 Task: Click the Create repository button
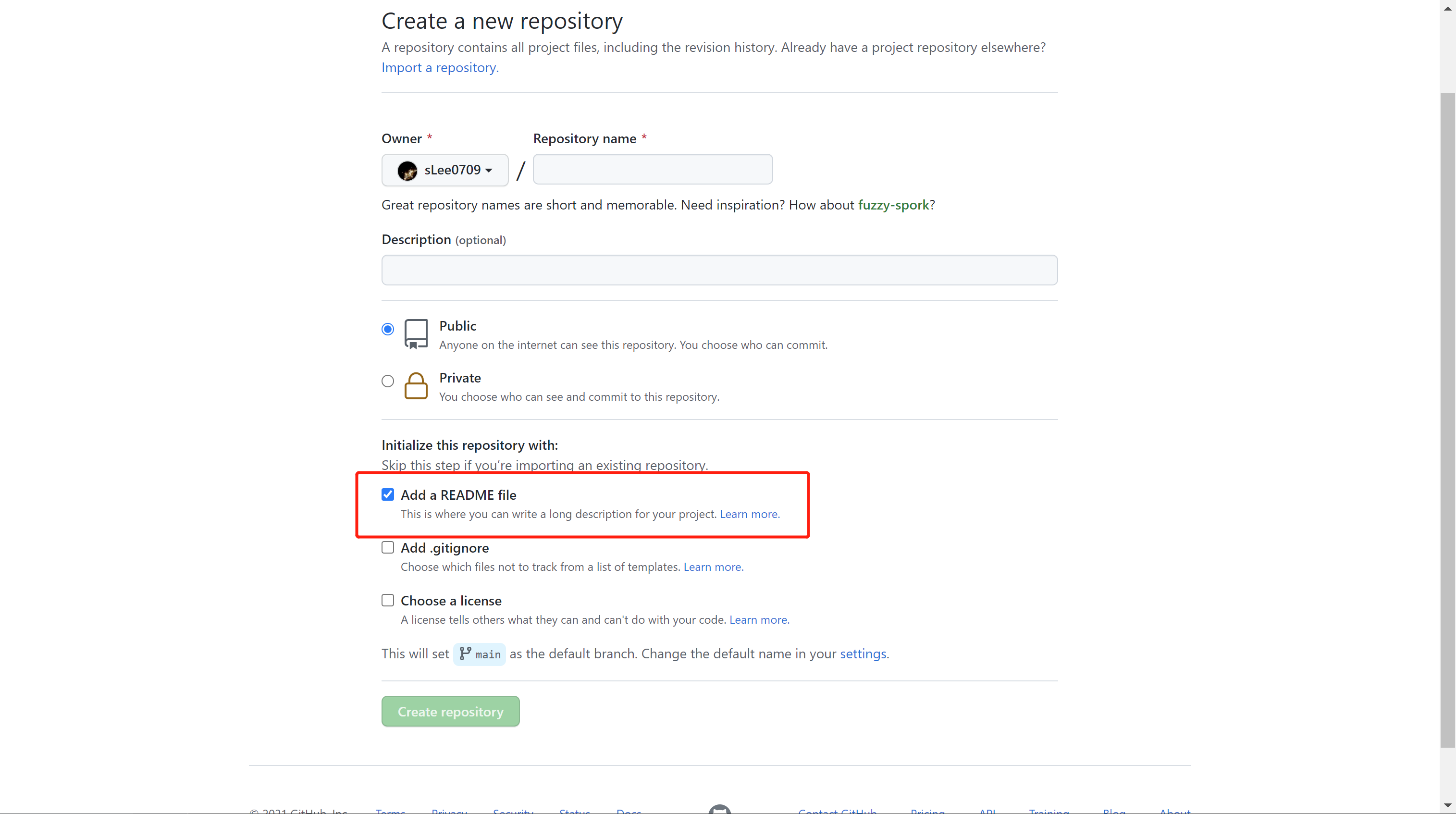tap(450, 712)
